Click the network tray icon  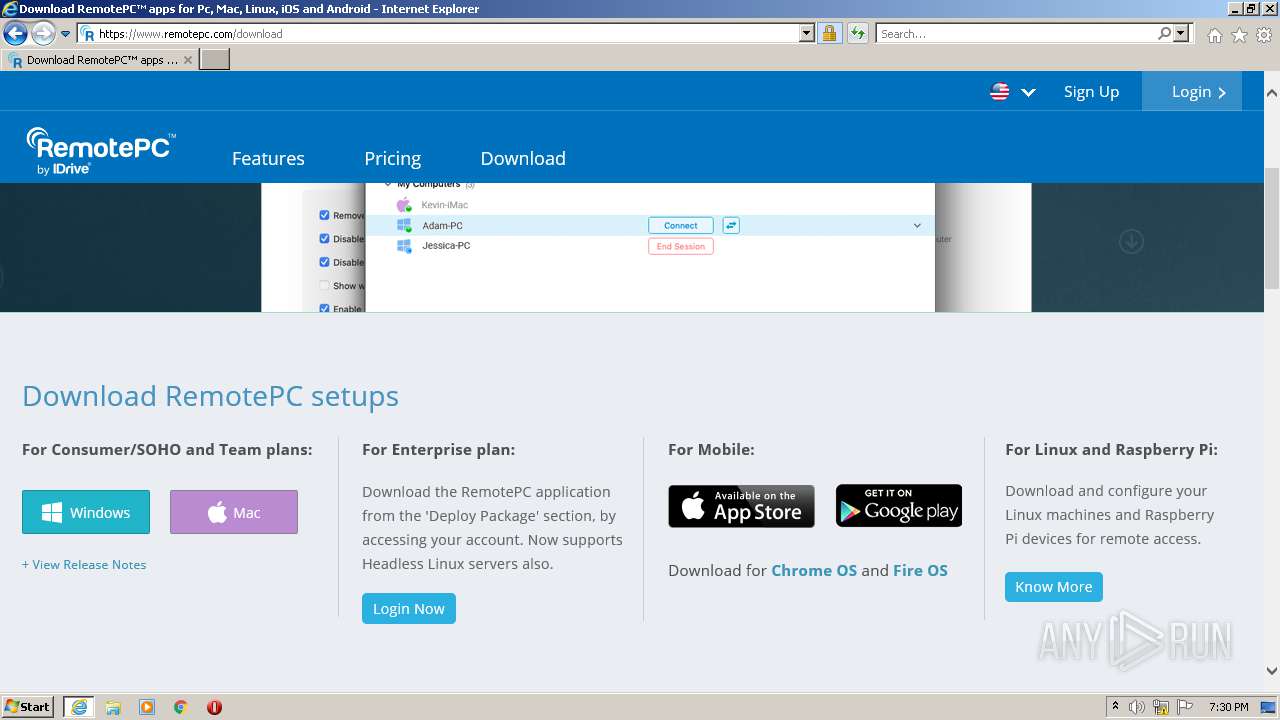pyautogui.click(x=1161, y=707)
